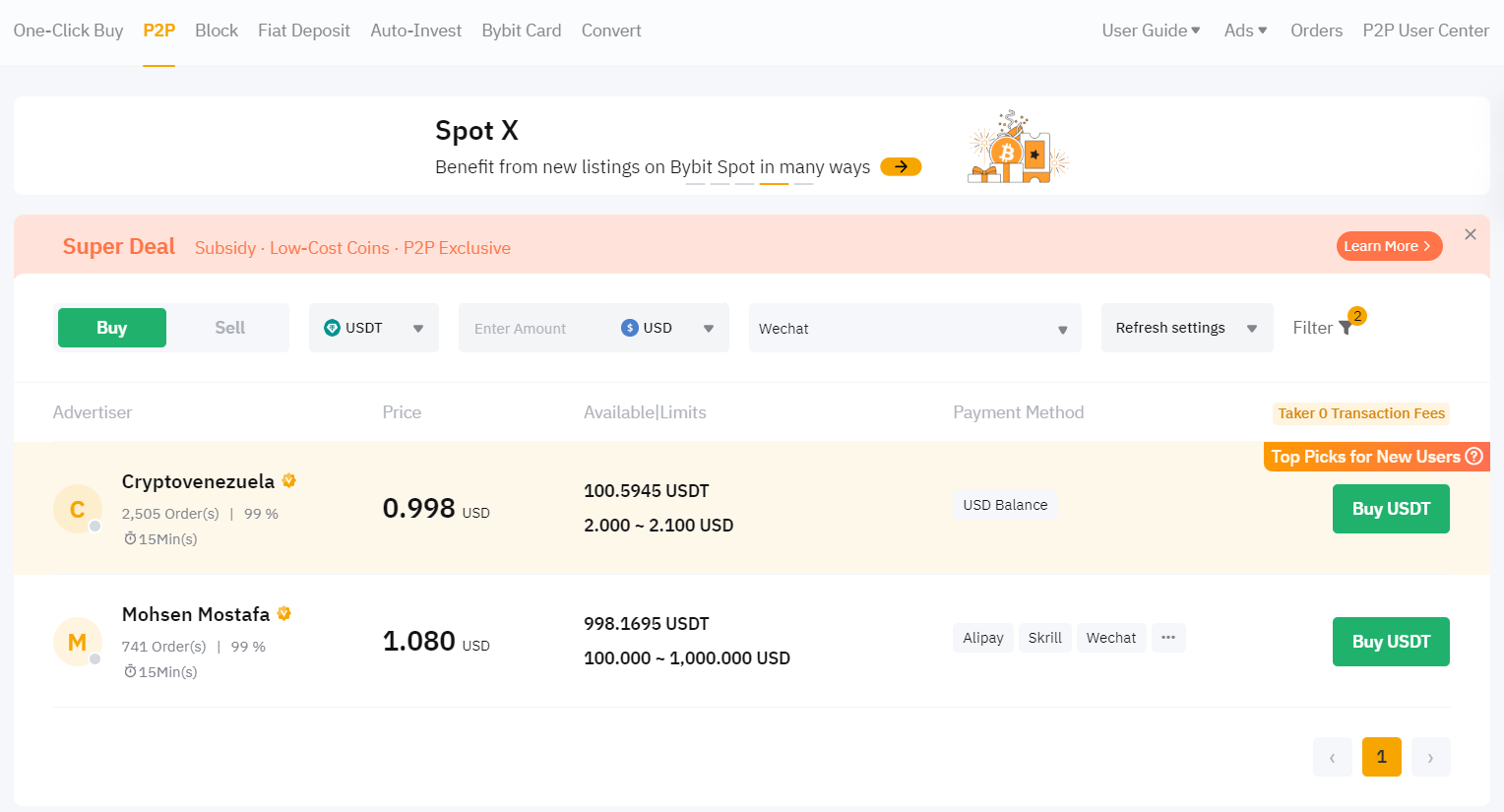
Task: Click Learn More on Super Deal banner
Action: click(x=1389, y=246)
